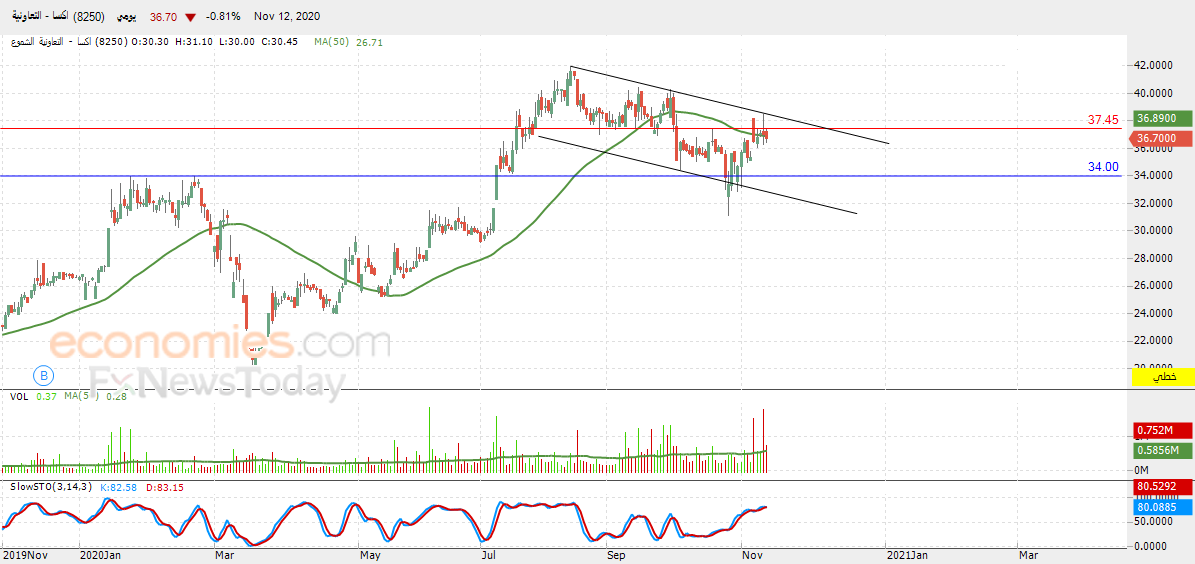Click the VOL indicator label

pos(20,396)
